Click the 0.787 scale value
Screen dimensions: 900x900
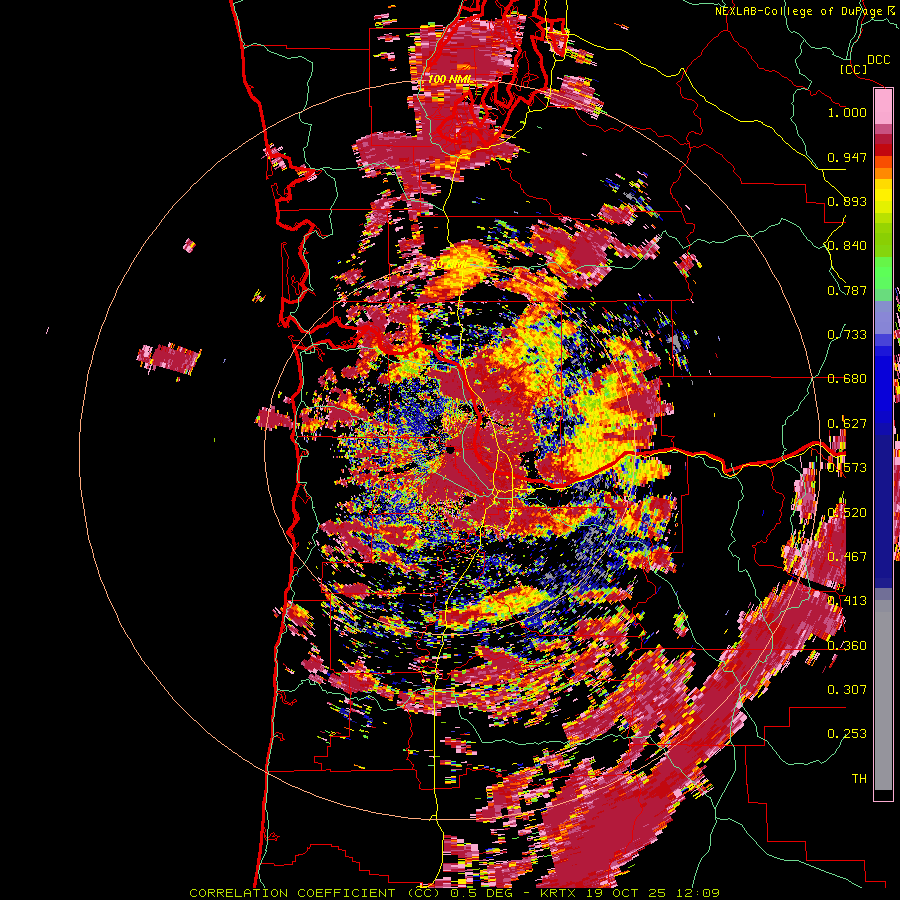click(847, 290)
